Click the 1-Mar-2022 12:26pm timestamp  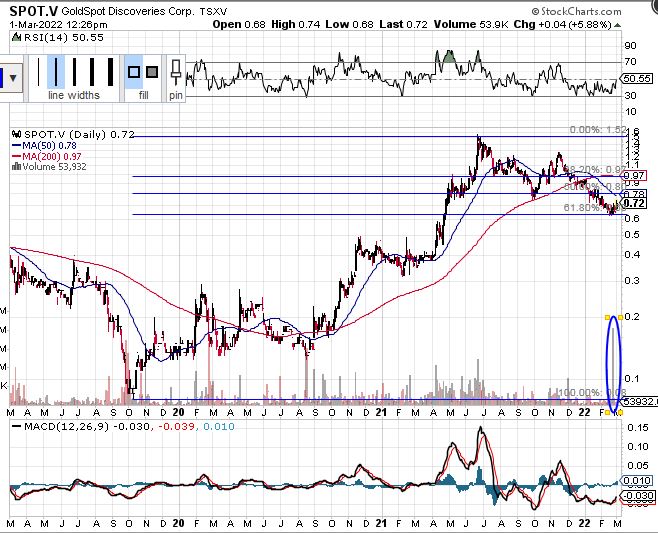pyautogui.click(x=58, y=25)
